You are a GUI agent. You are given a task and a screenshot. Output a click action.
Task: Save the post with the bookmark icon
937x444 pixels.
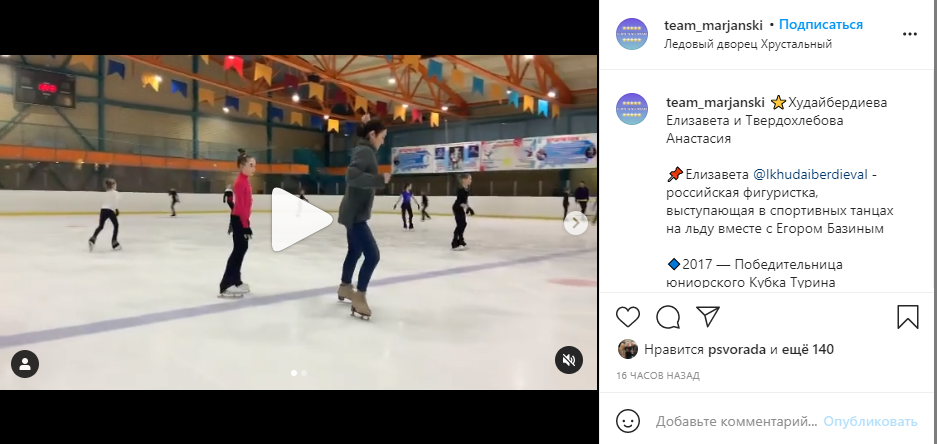click(x=908, y=317)
